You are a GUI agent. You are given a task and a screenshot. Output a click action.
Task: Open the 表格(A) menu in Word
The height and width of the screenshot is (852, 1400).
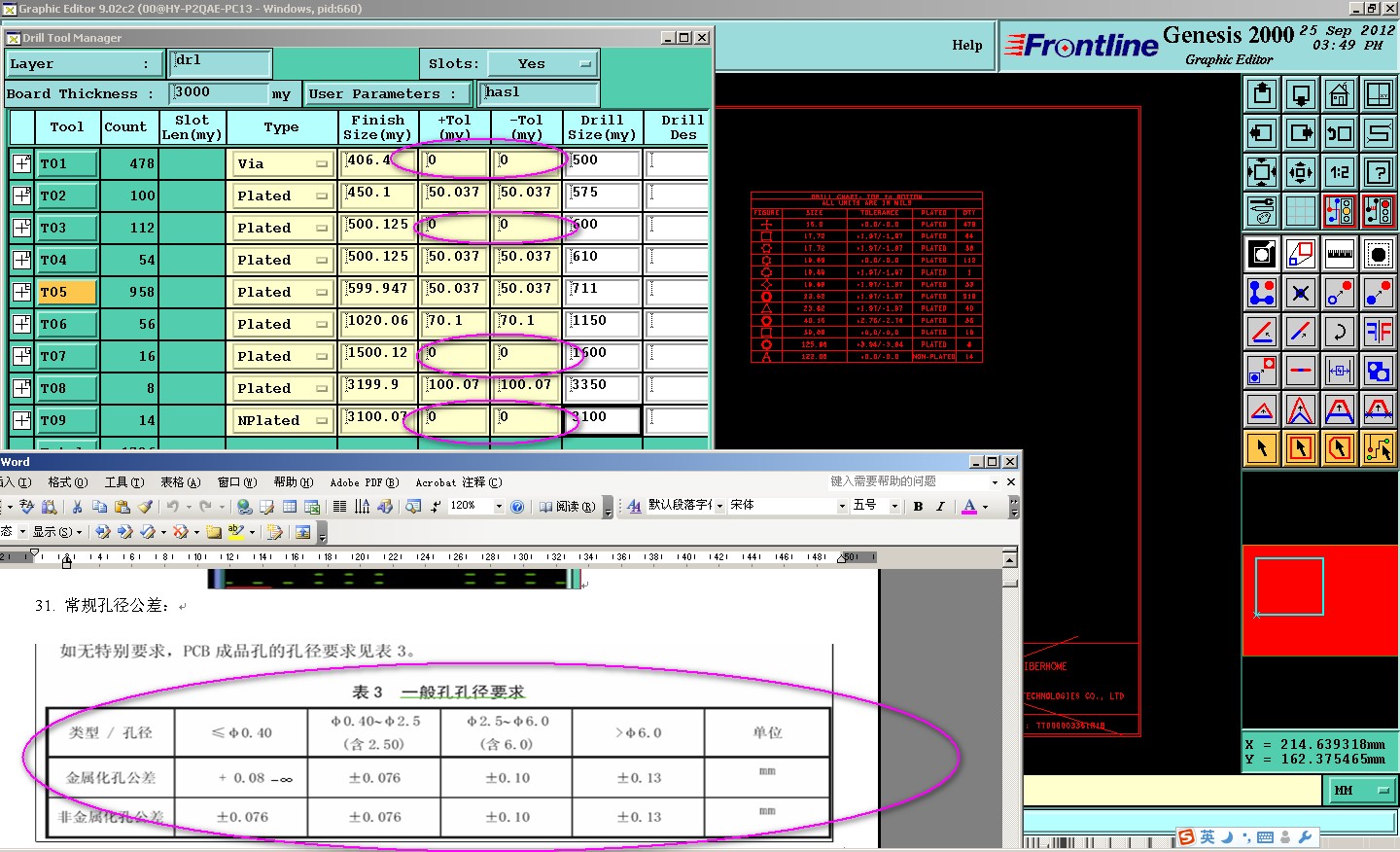coord(180,482)
